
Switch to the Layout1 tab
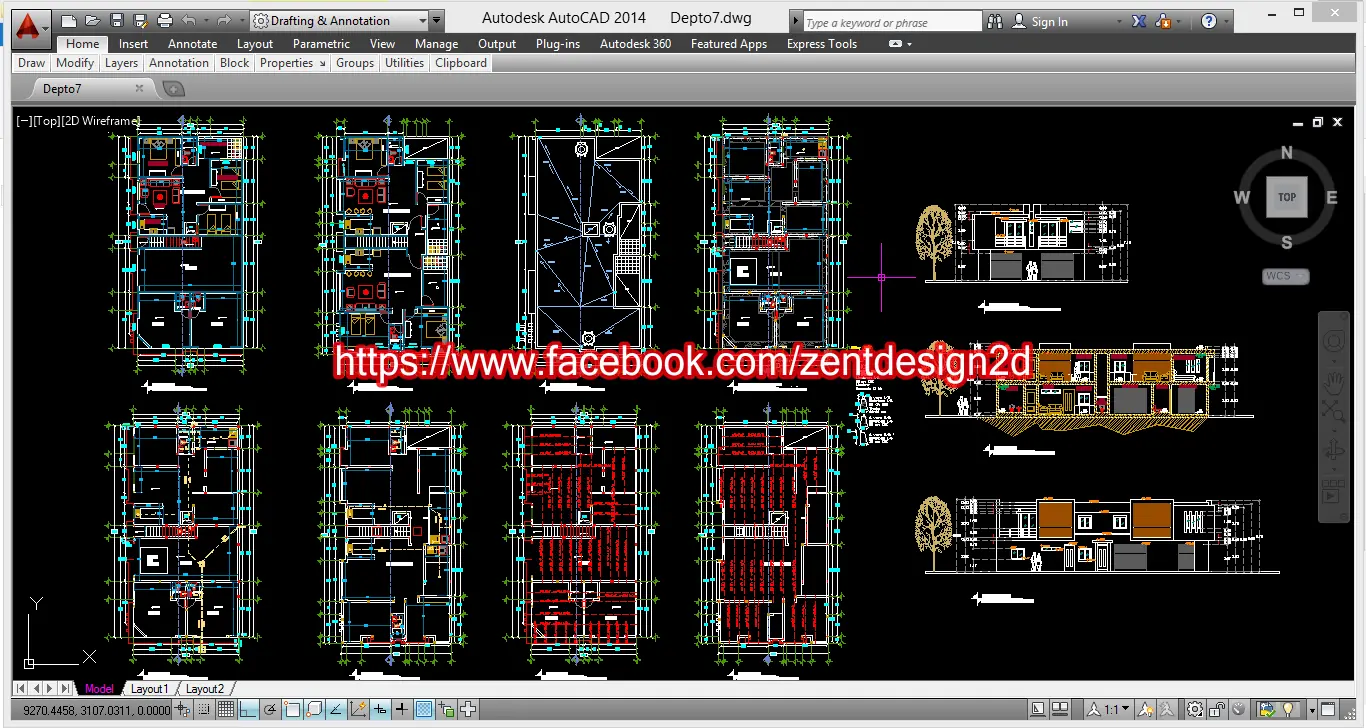tap(150, 688)
